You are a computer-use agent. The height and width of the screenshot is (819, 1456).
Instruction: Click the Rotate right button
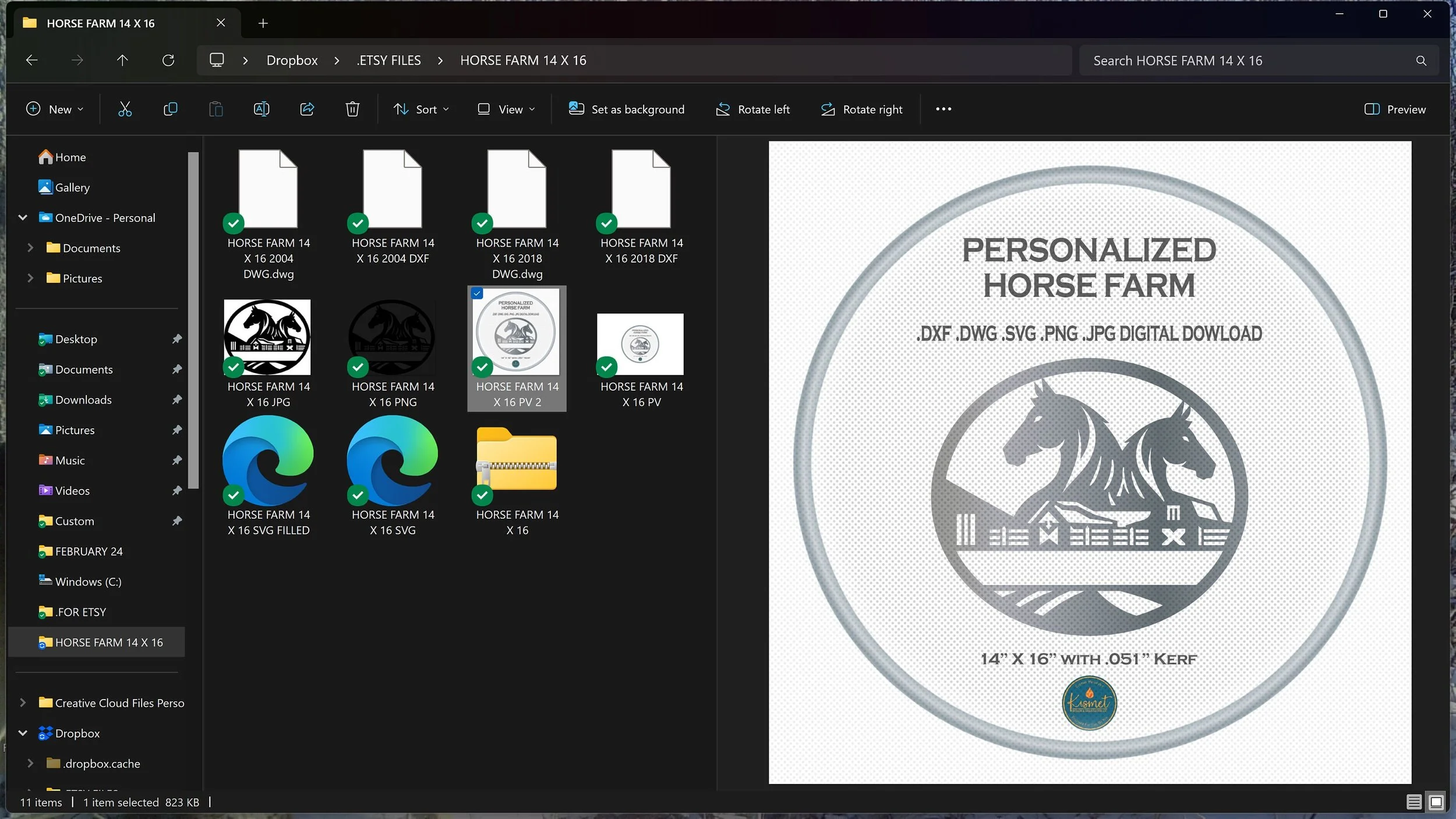pyautogui.click(x=862, y=109)
